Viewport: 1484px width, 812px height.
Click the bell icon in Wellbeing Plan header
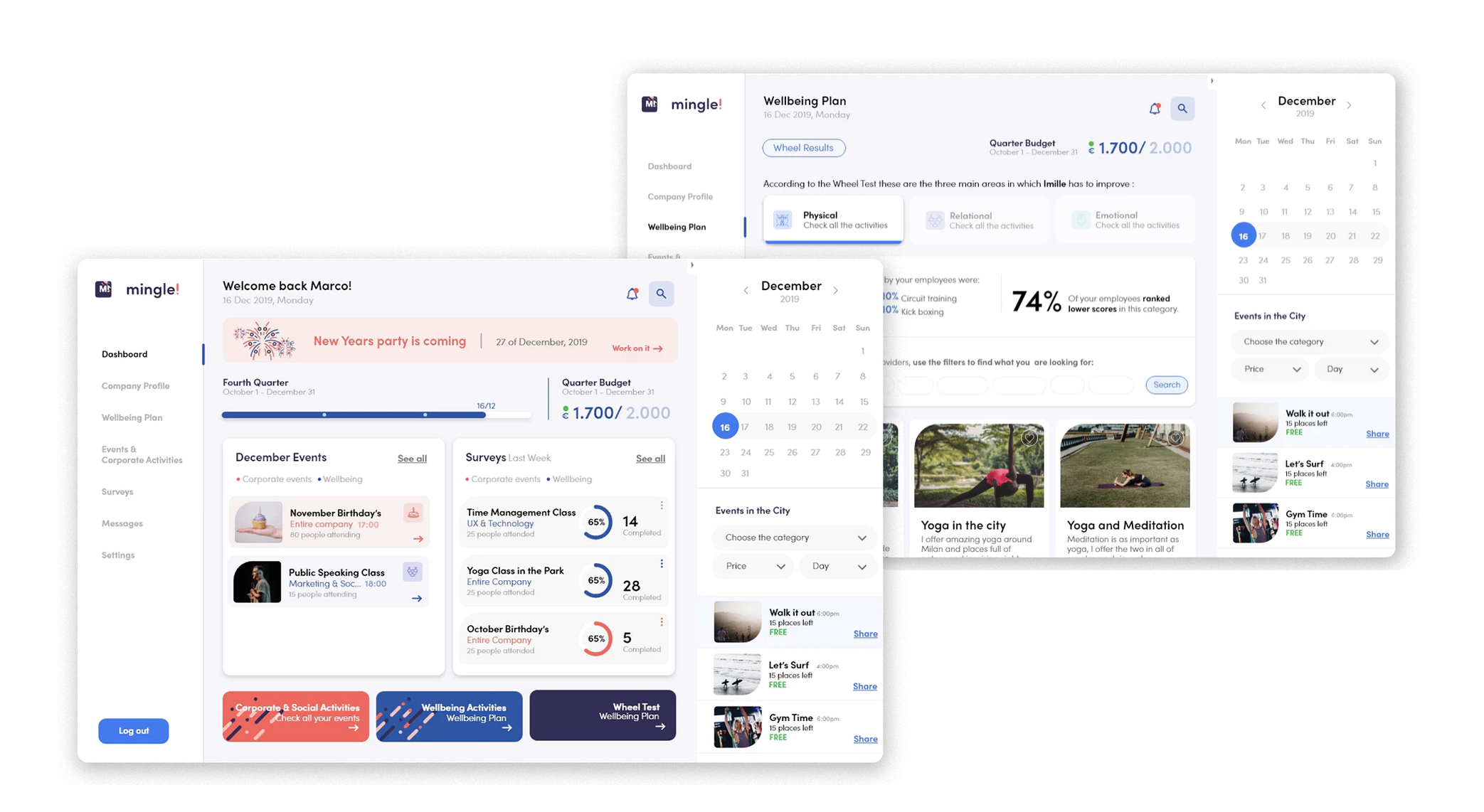click(x=1154, y=109)
